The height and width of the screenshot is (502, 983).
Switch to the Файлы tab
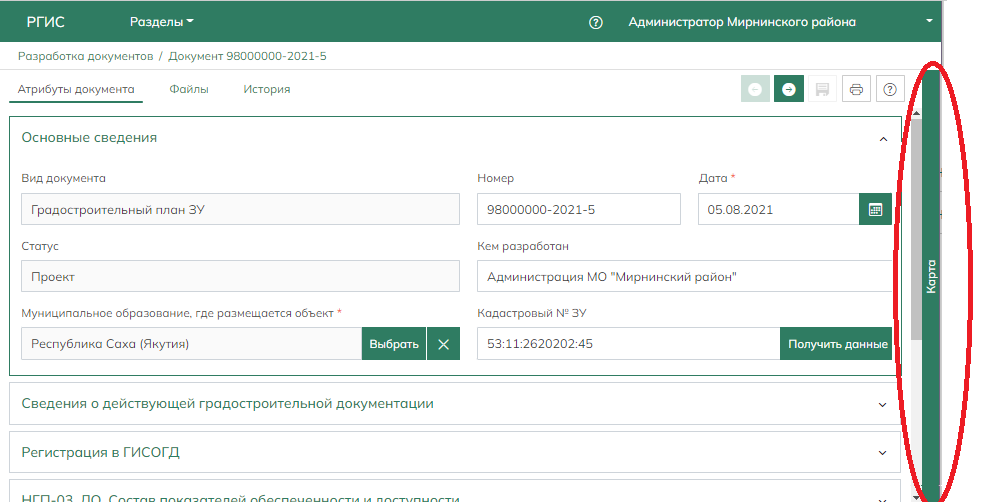(x=189, y=89)
